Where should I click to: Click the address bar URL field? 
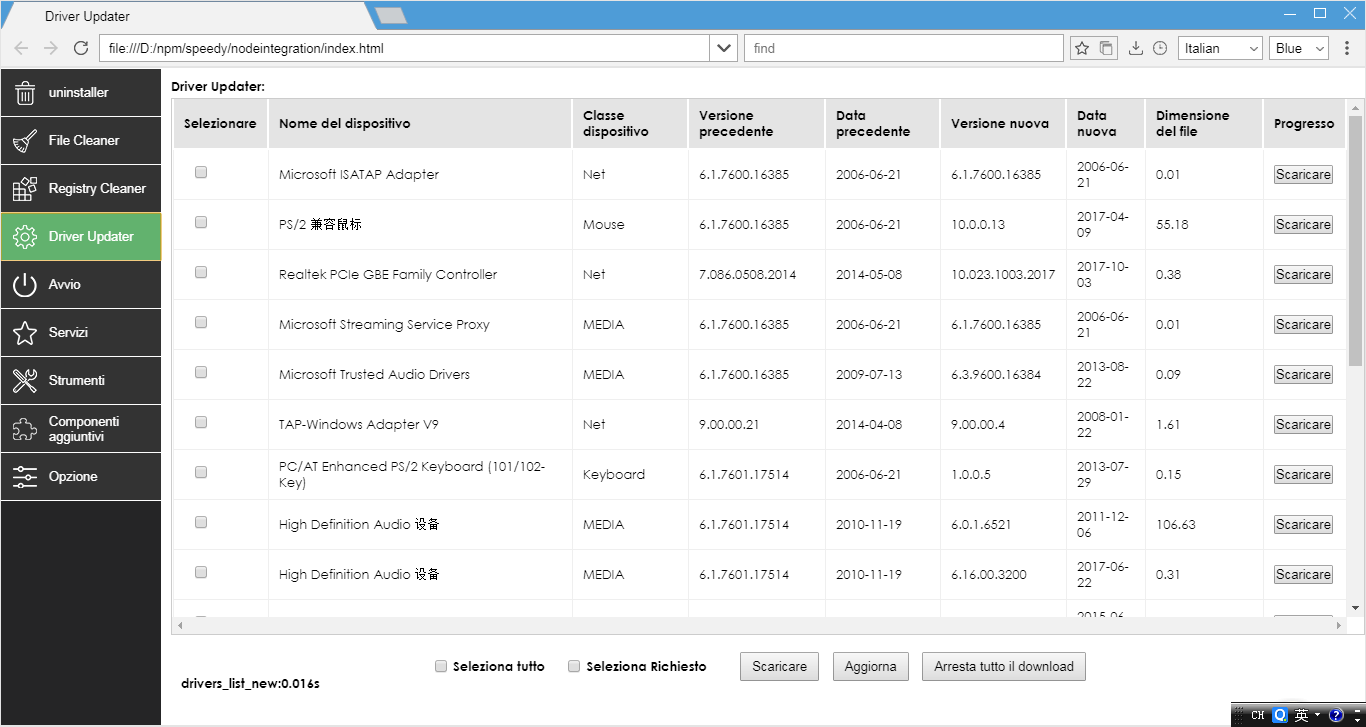pos(405,48)
